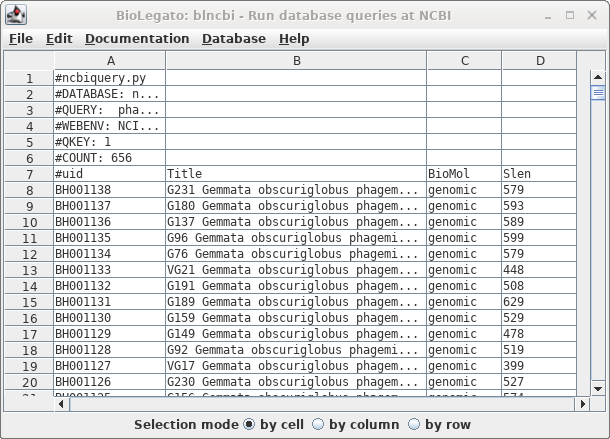Open the File menu
610x439 pixels.
click(x=21, y=38)
